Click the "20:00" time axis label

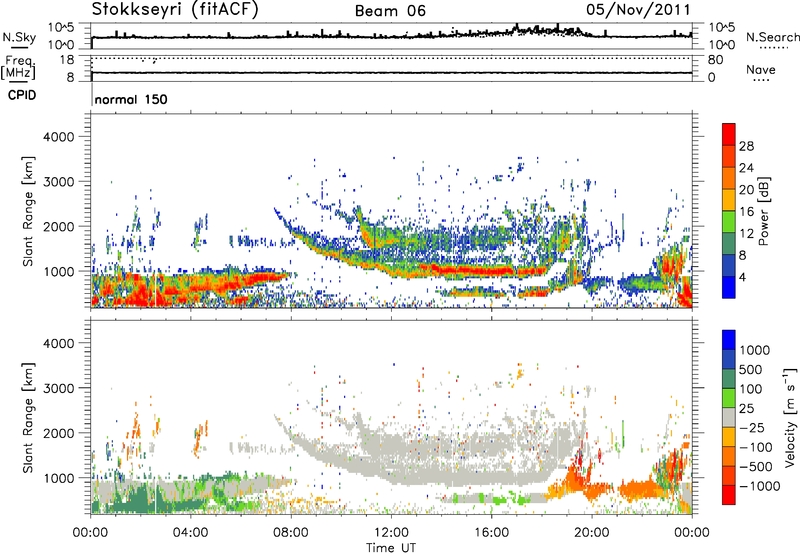[x=591, y=533]
